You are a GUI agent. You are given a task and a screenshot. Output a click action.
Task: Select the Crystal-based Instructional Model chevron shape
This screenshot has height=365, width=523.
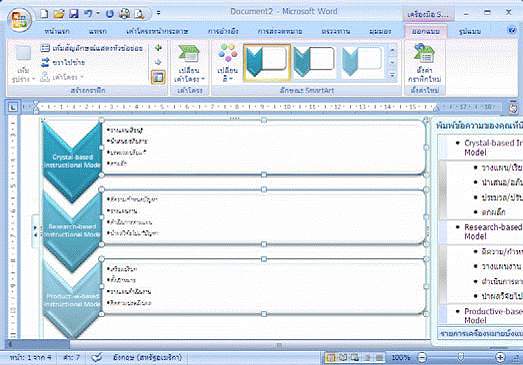coord(72,161)
